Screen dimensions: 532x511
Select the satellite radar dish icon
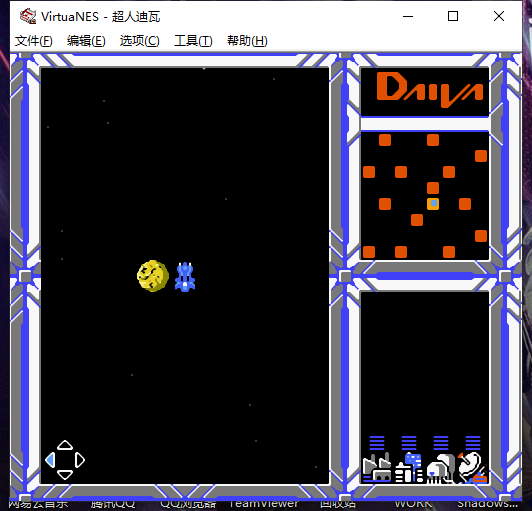[473, 468]
